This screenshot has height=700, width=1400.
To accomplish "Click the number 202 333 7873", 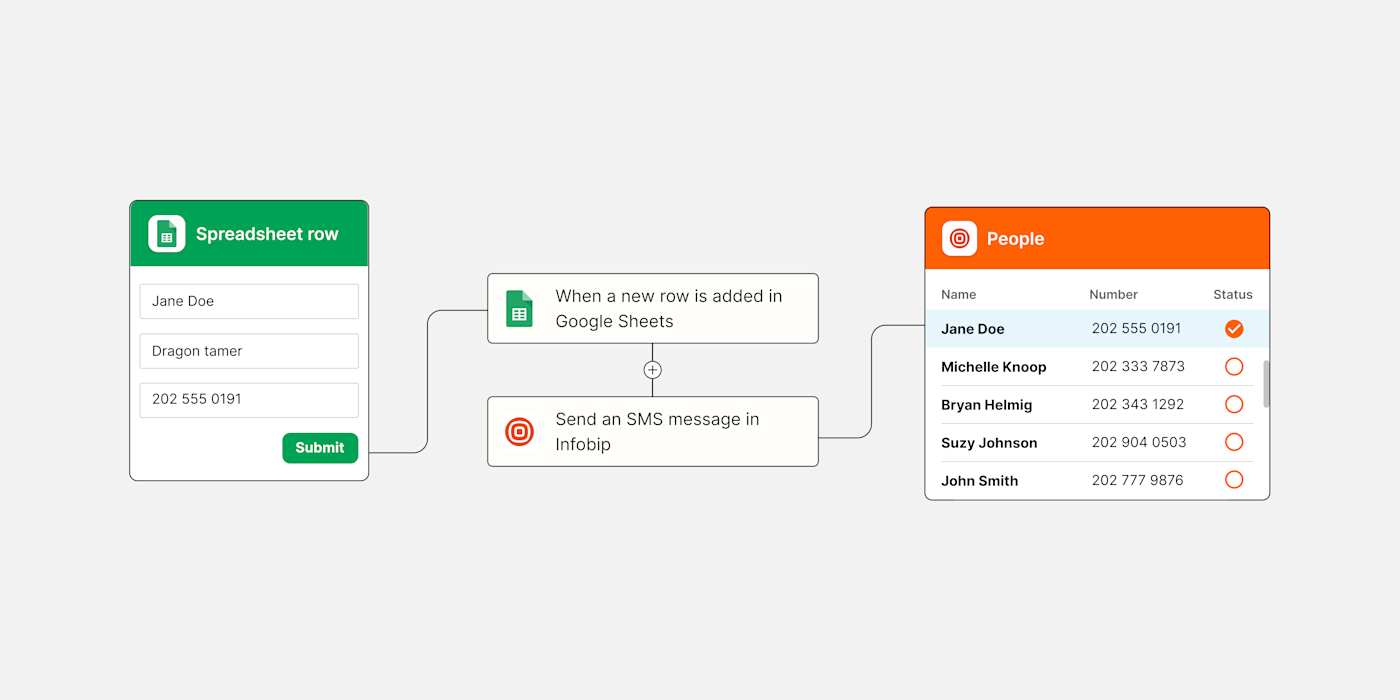I will pos(1138,366).
